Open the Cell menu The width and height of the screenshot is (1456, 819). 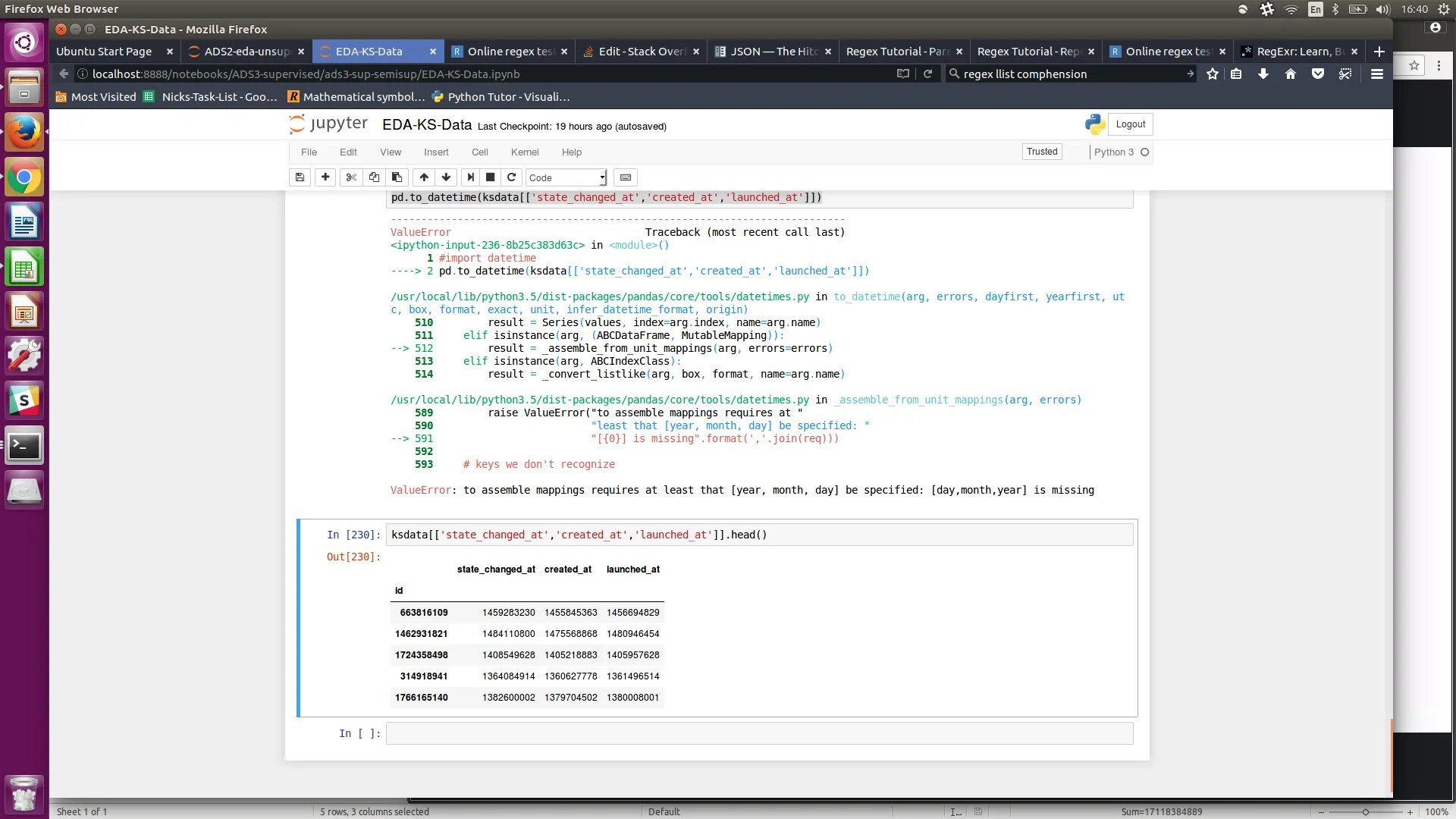[x=479, y=151]
